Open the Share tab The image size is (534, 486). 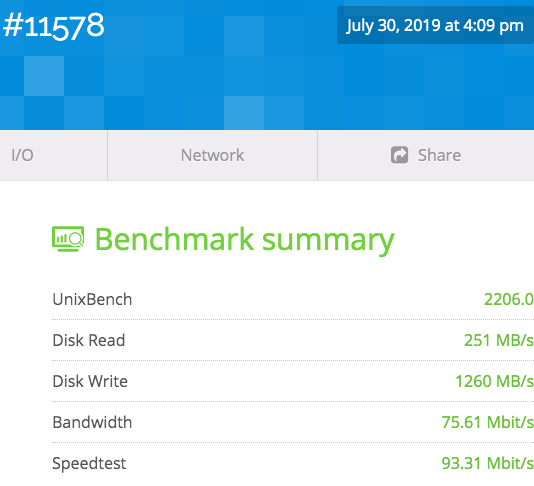(x=426, y=155)
